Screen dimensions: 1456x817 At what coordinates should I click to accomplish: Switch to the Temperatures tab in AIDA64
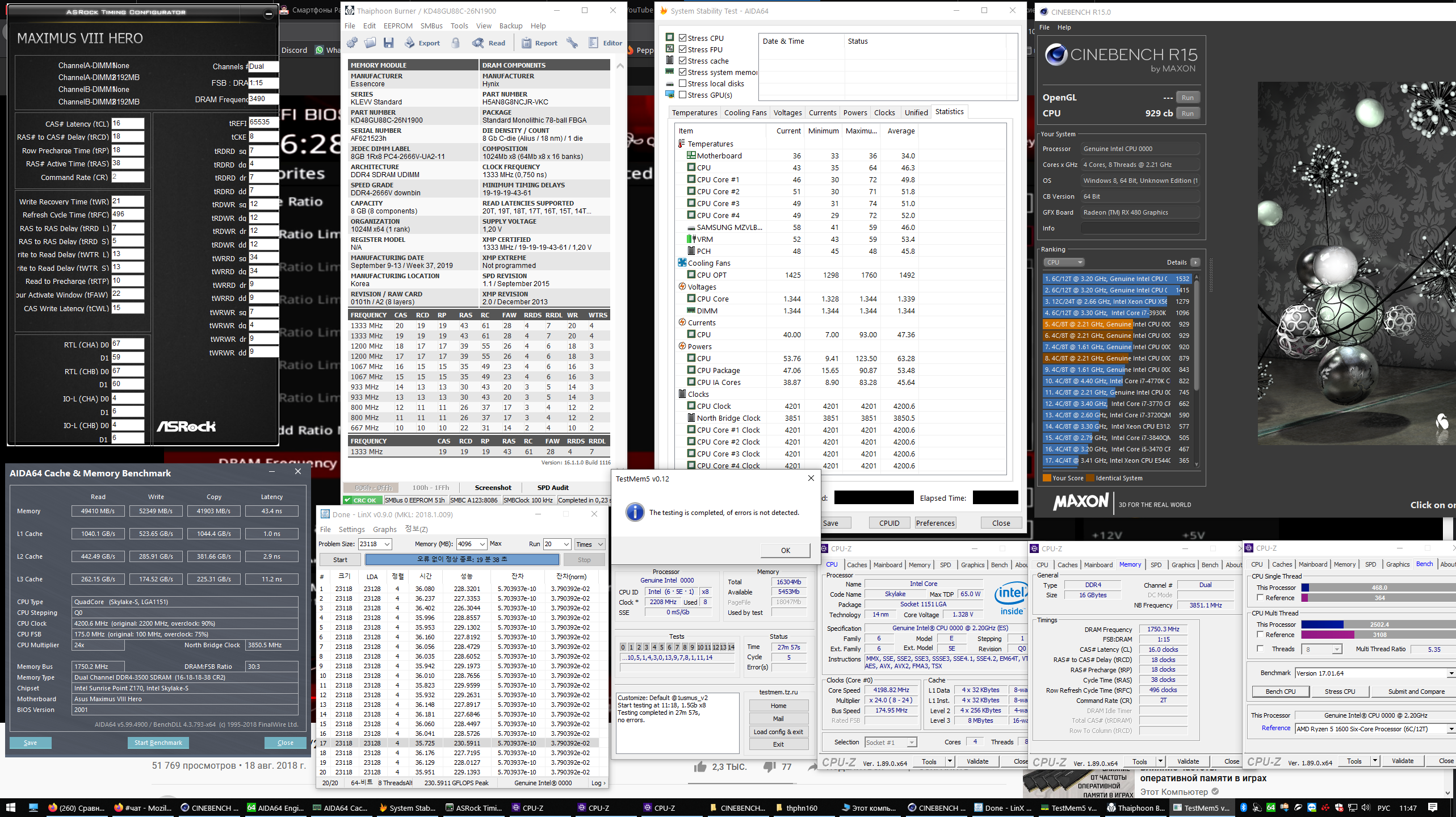[x=694, y=112]
